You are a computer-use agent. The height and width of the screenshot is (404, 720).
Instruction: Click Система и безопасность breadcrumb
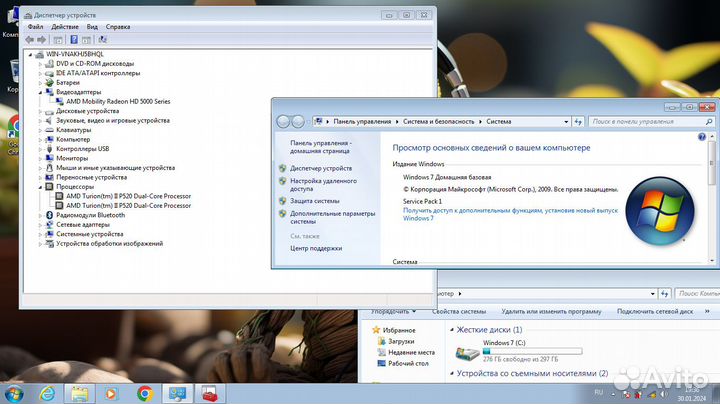(x=439, y=122)
